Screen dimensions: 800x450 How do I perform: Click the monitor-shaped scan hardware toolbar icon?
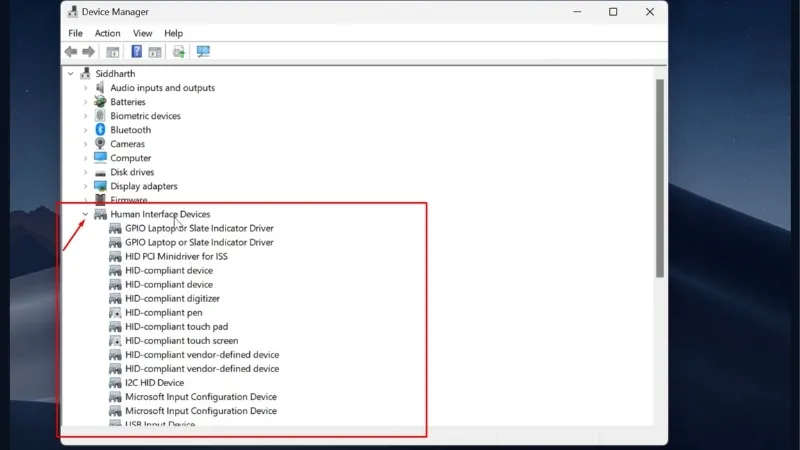click(203, 52)
